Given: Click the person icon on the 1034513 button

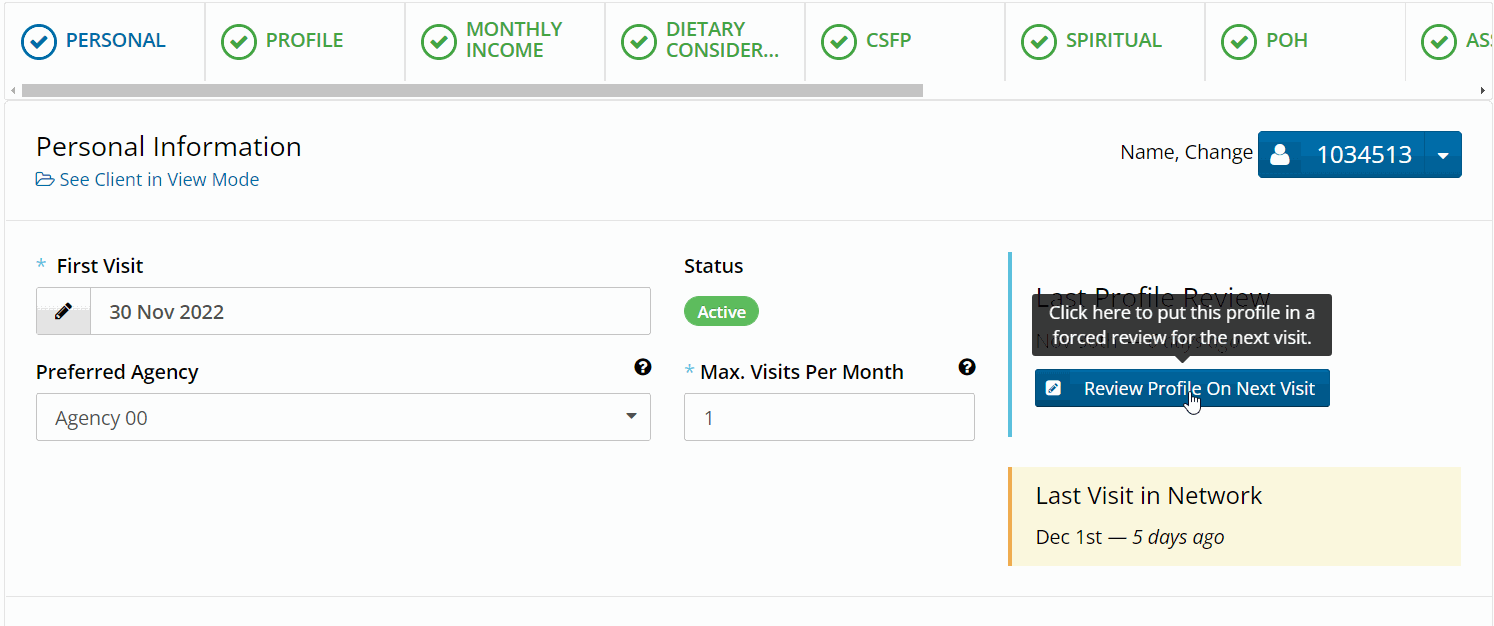Looking at the screenshot, I should point(1281,154).
